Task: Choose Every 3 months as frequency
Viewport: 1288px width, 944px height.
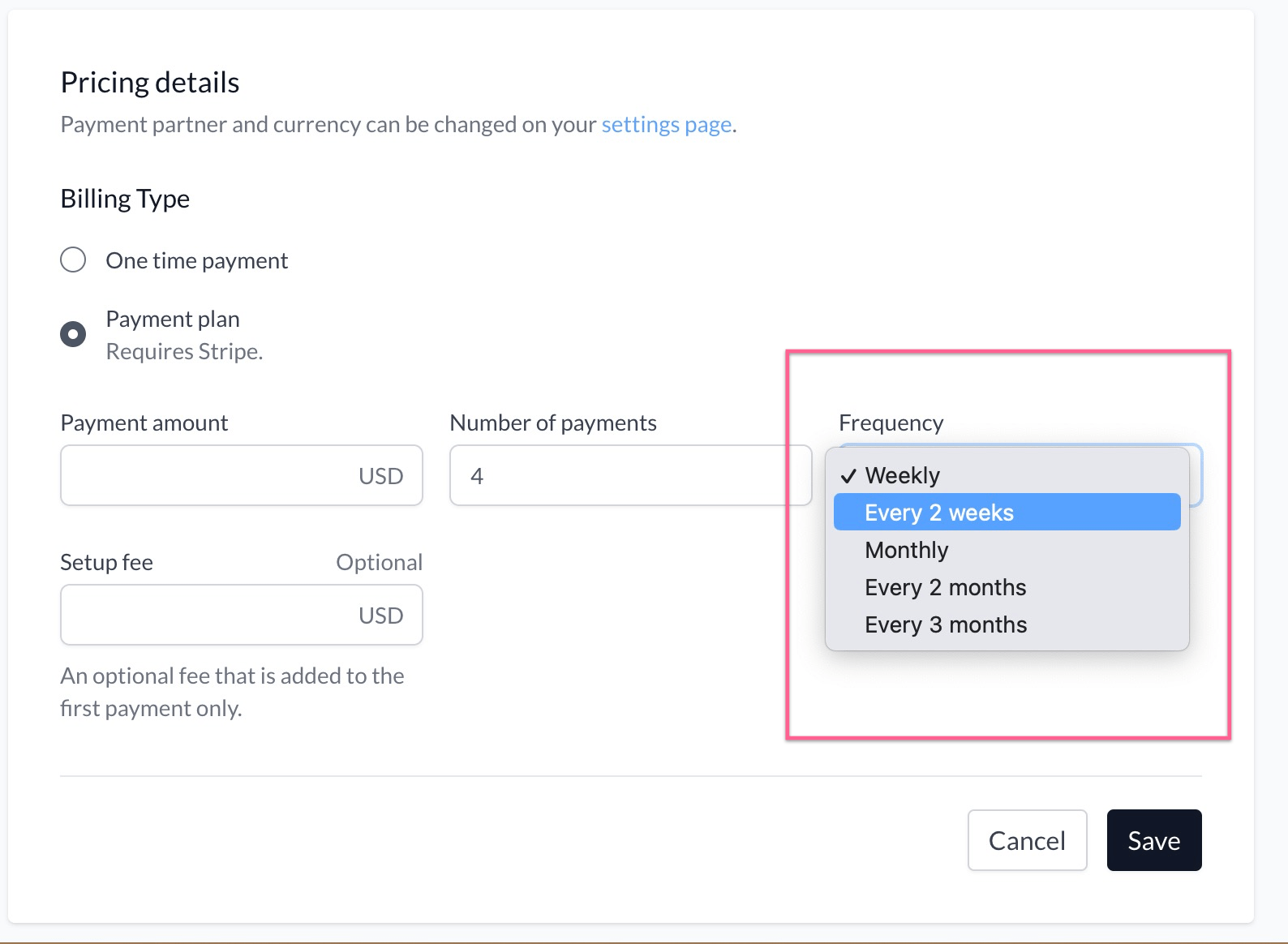Action: pos(945,624)
